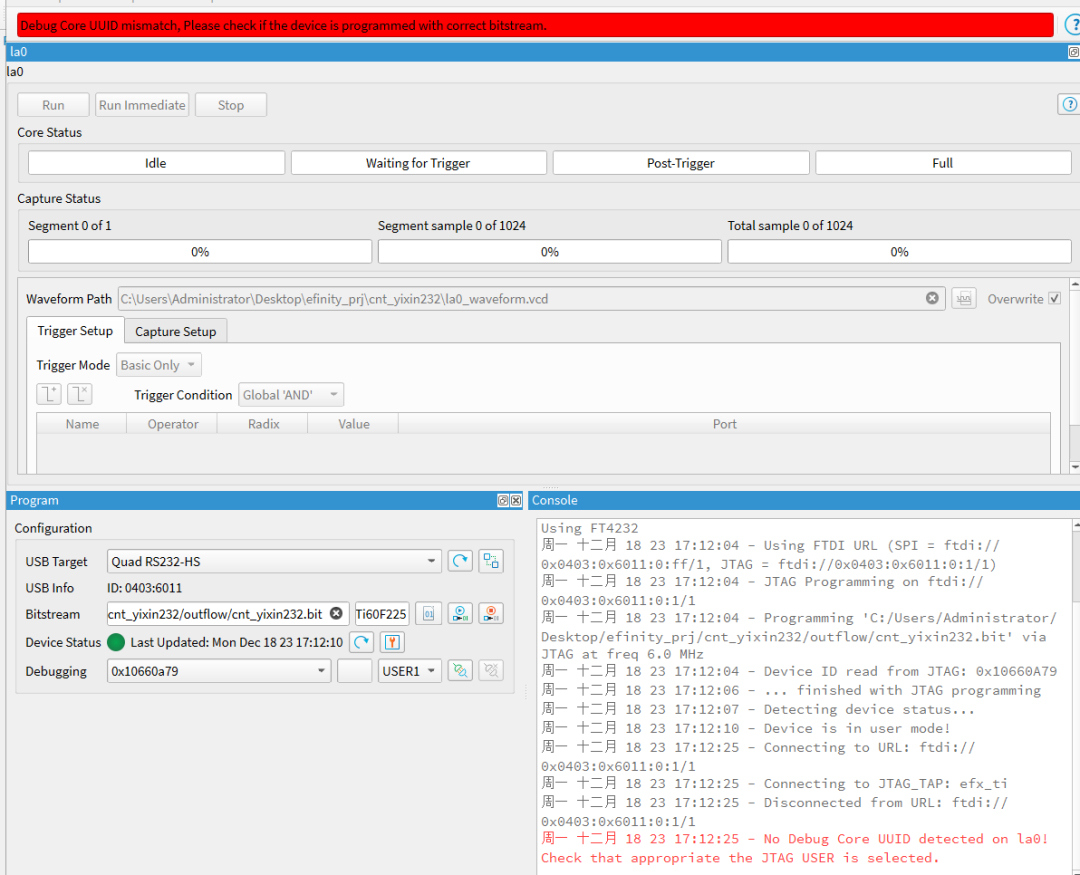Viewport: 1080px width, 875px height.
Task: Clear the Bitstream file path
Action: pos(336,613)
